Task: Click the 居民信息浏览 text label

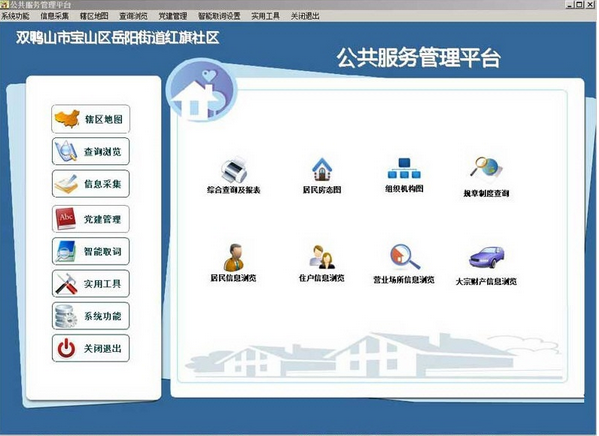Action: coord(233,278)
